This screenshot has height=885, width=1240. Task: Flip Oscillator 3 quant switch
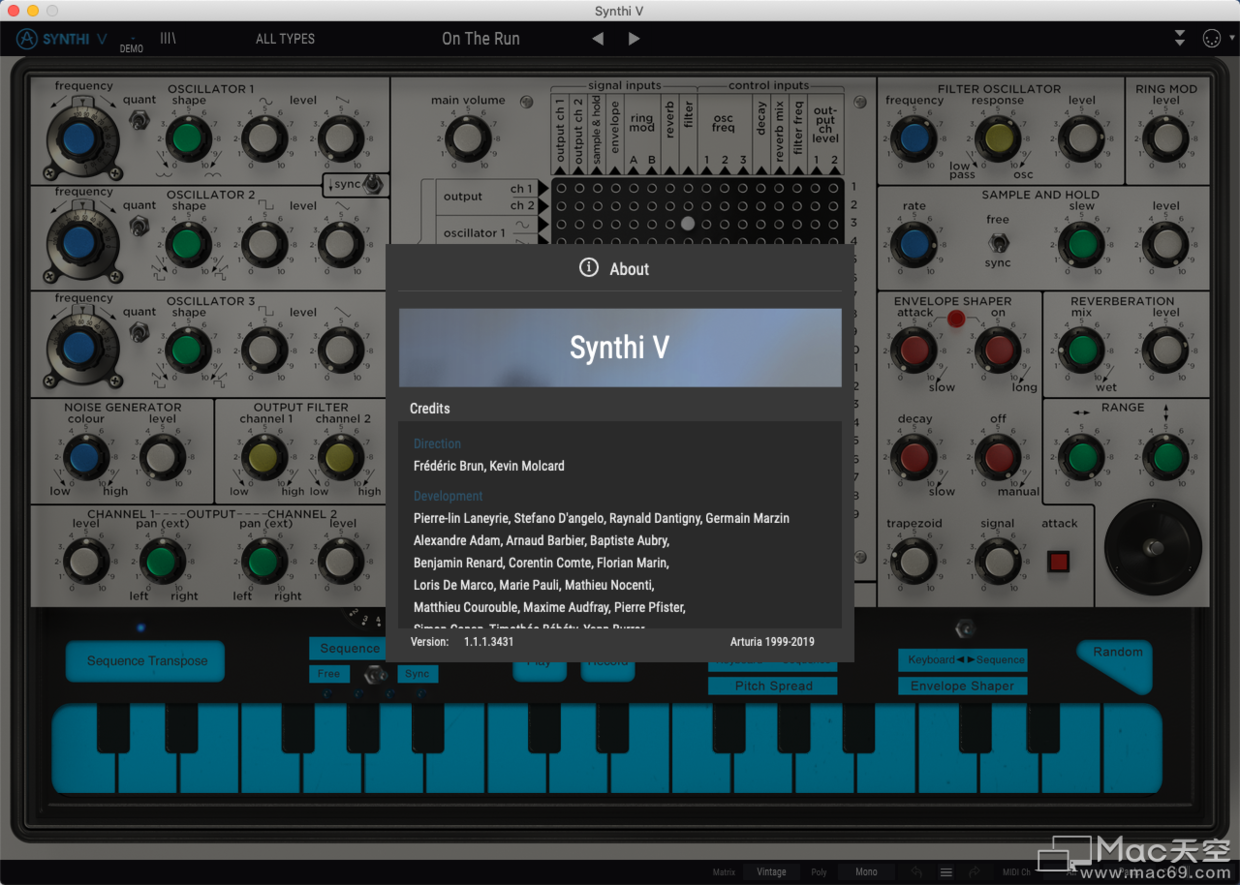click(140, 333)
